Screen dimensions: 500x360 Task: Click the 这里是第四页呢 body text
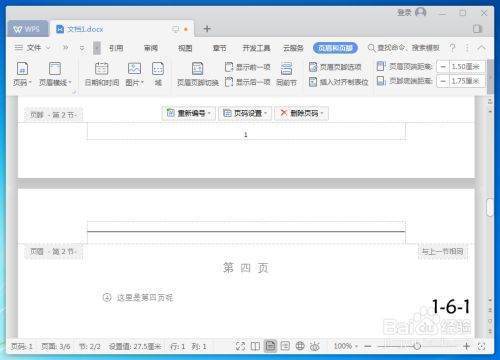pos(145,297)
